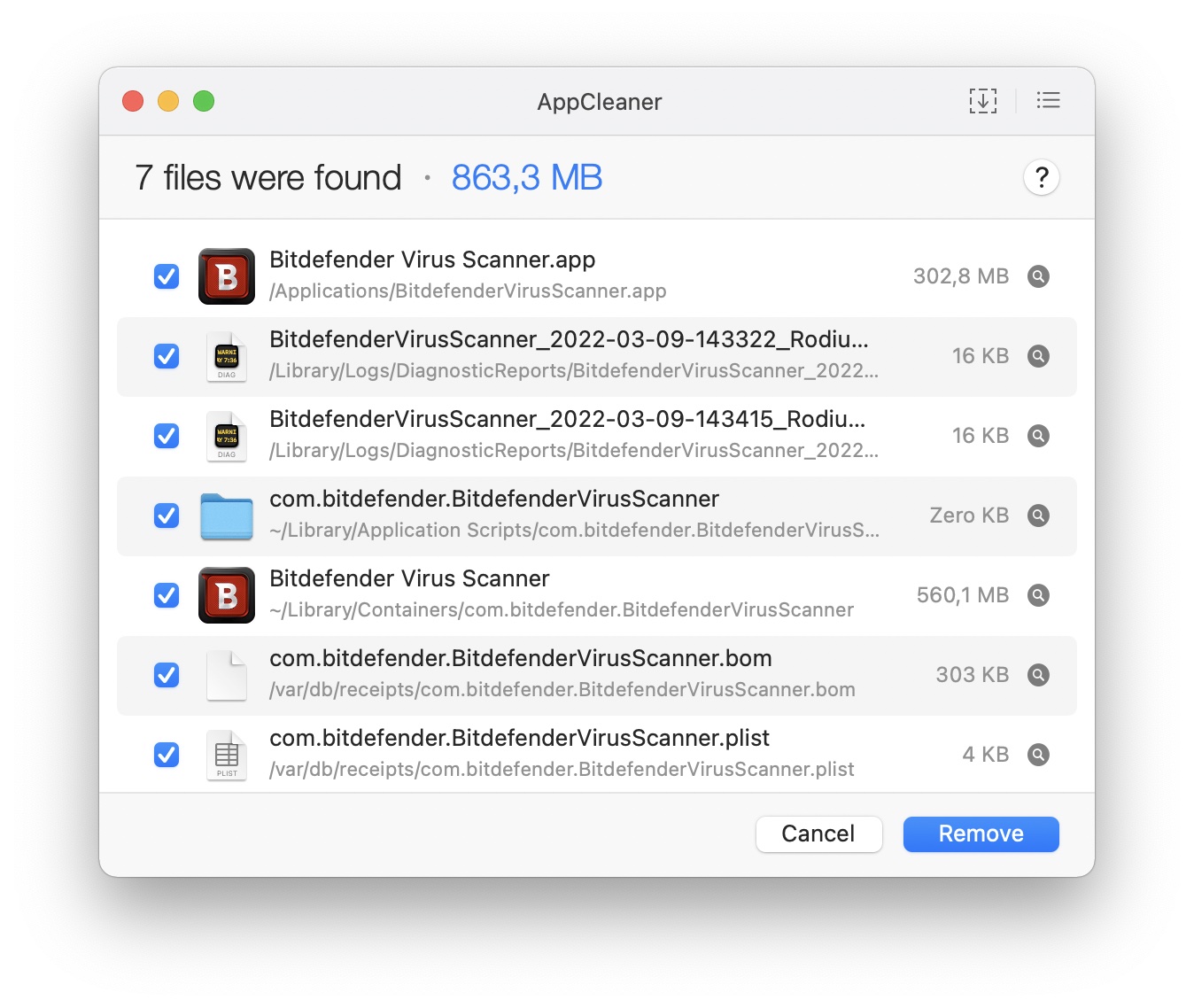Reveal the .bom receipt file in Finder
This screenshot has height=1008, width=1194.
1038,675
